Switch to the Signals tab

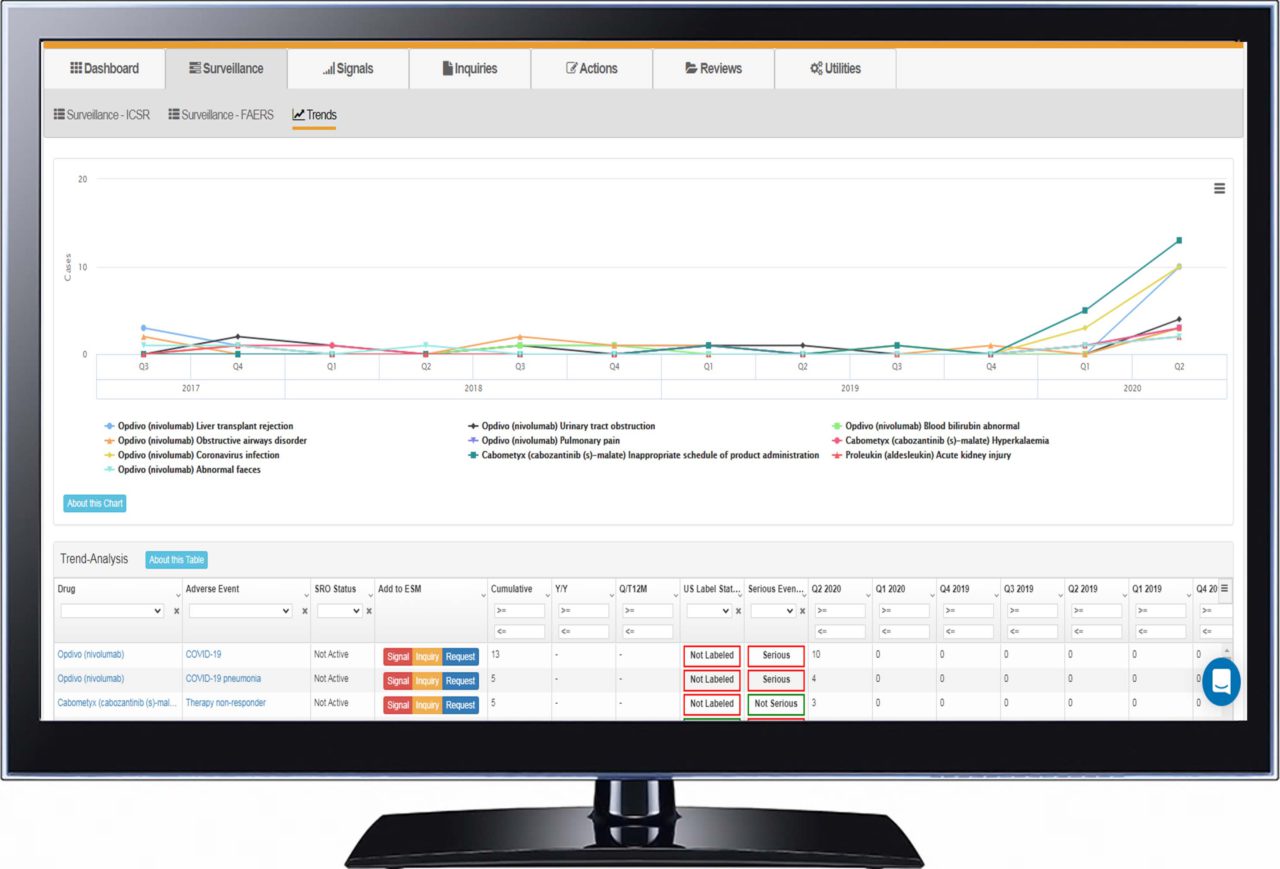348,69
